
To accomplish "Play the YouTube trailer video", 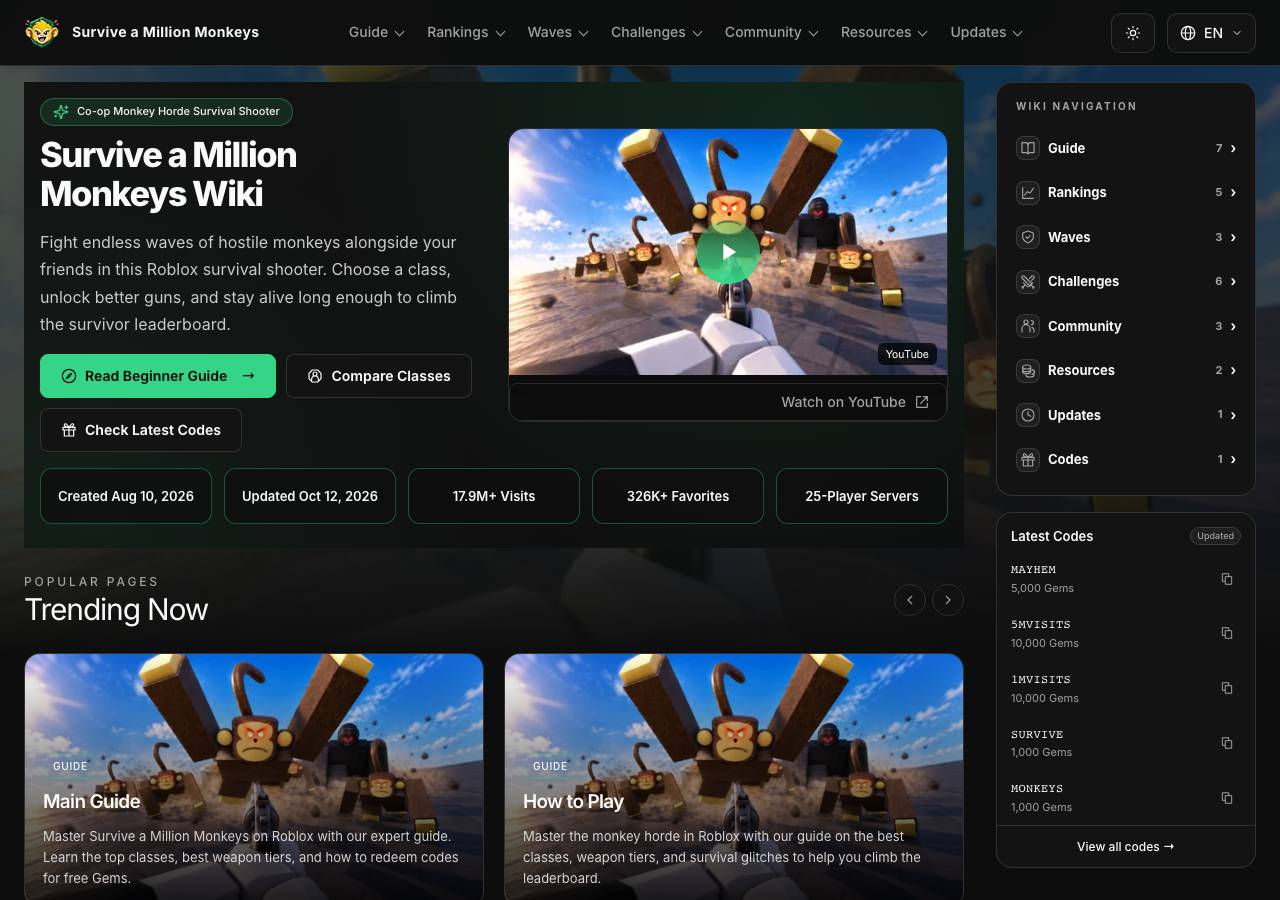I will (x=728, y=252).
